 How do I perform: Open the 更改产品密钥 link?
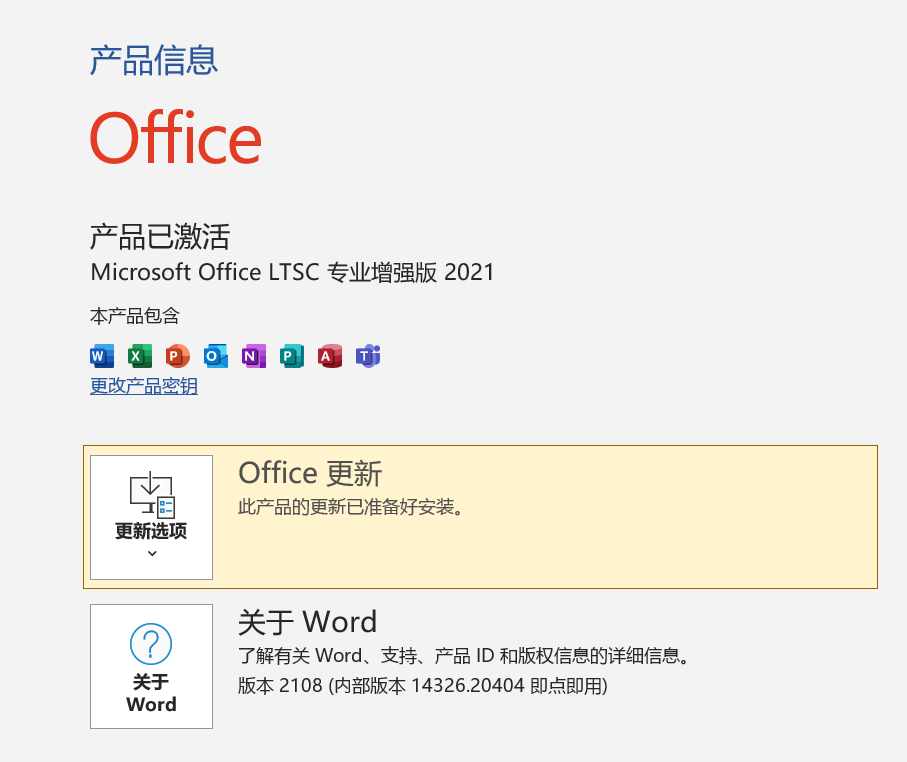point(144,386)
